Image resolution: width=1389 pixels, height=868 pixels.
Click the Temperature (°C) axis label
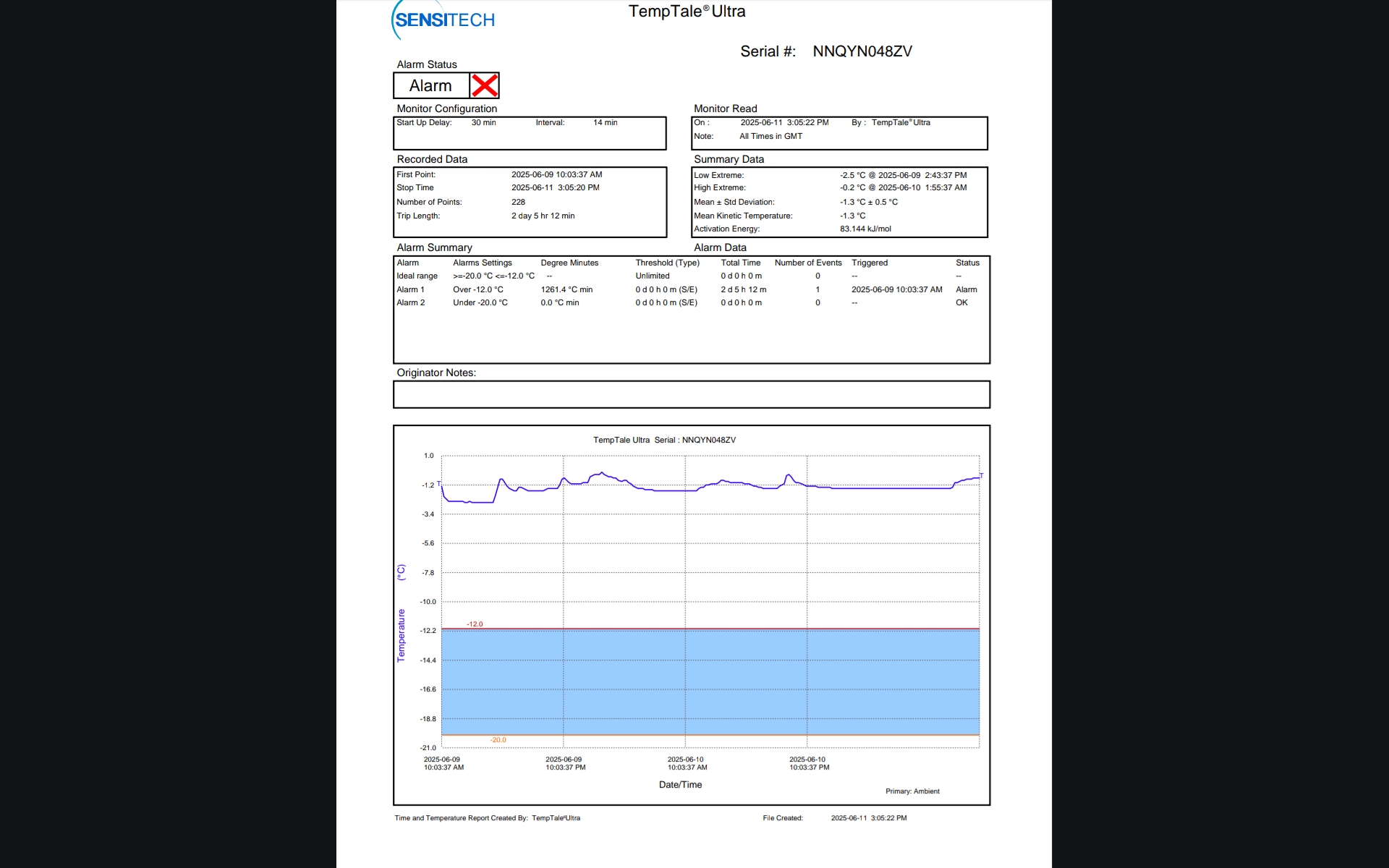(x=402, y=613)
